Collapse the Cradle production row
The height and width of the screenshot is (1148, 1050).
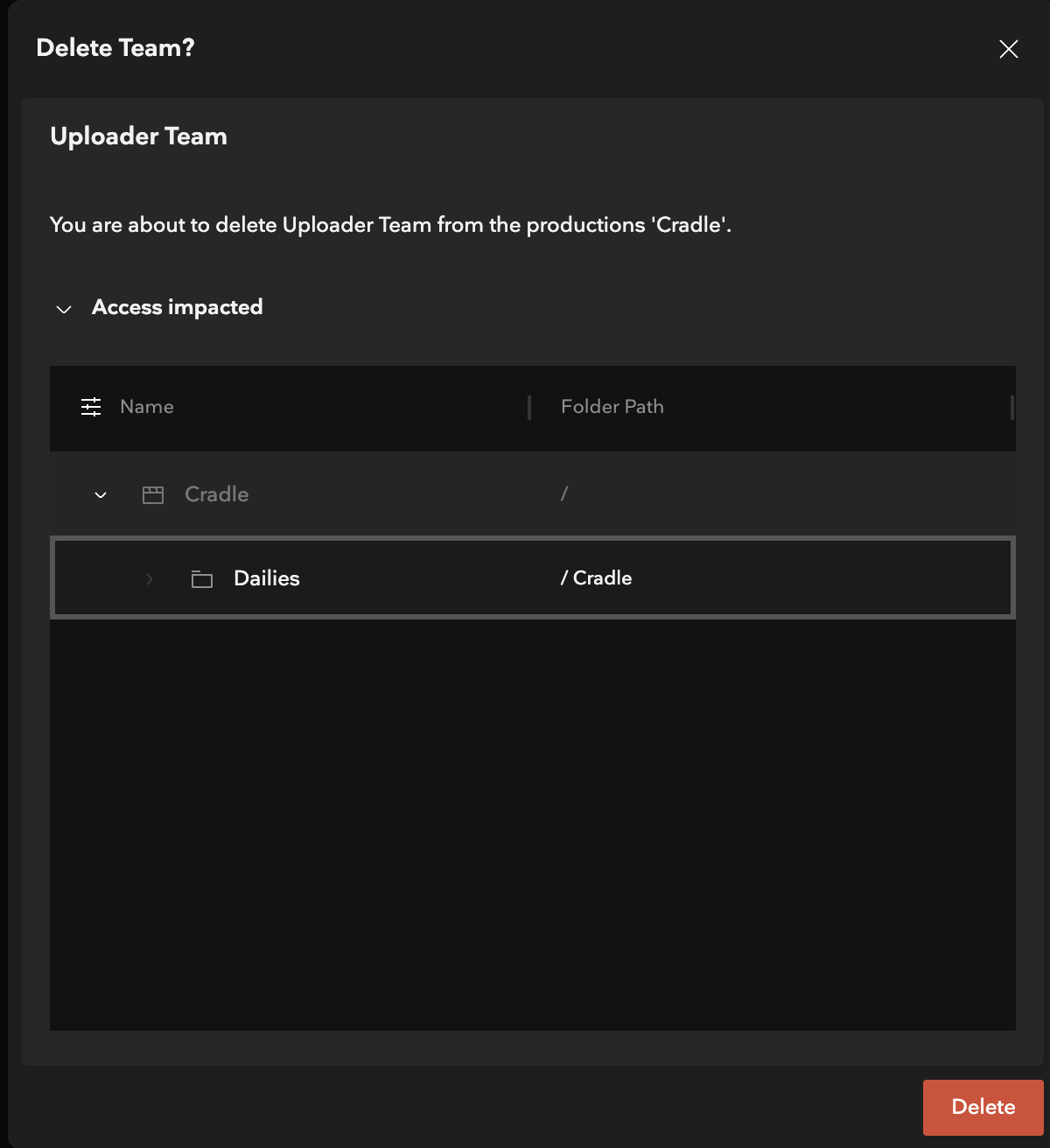(x=101, y=494)
